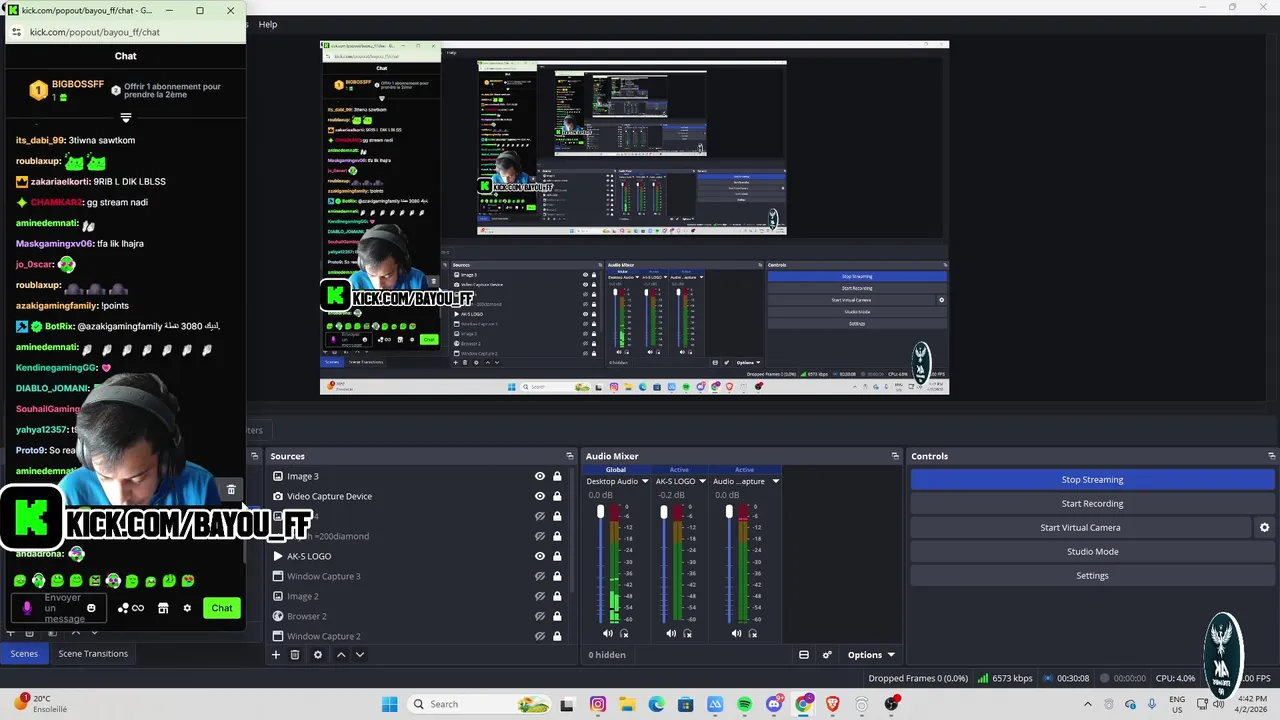This screenshot has height=720, width=1280.
Task: Open AK-S LOGO mixer channel dropdown
Action: tap(702, 481)
